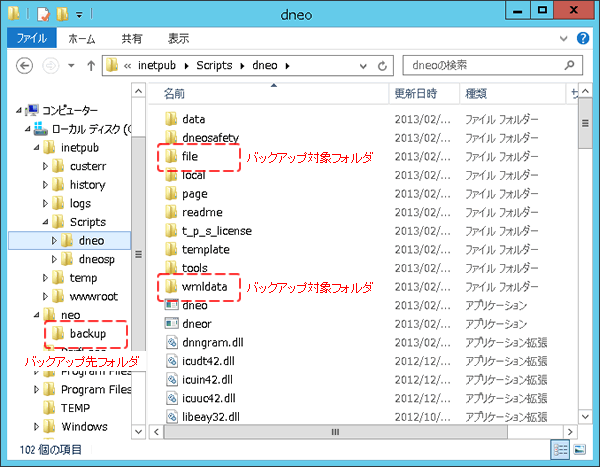
Task: Click the back navigation arrow
Action: (25, 66)
